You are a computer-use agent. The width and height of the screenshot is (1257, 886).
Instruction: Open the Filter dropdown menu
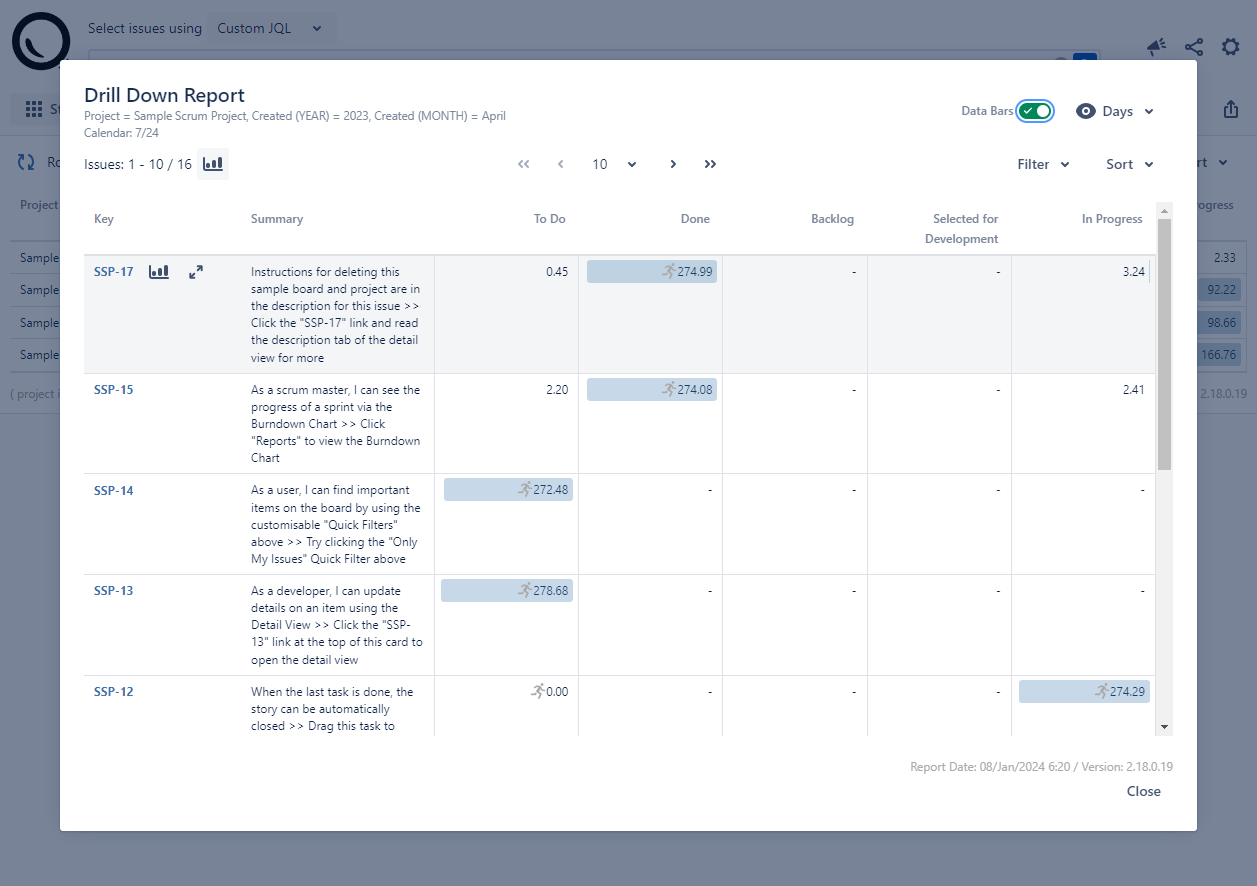(x=1043, y=164)
